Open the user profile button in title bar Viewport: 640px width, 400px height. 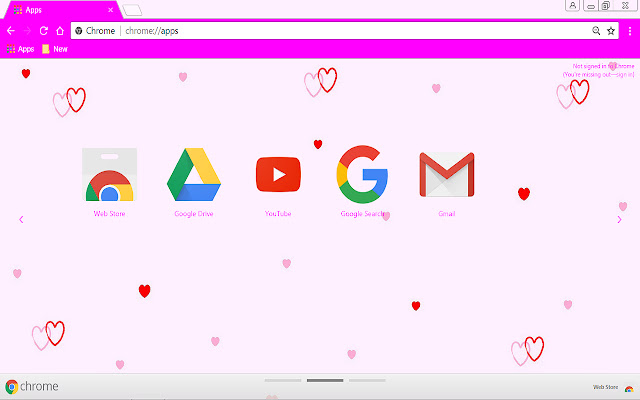pos(572,5)
